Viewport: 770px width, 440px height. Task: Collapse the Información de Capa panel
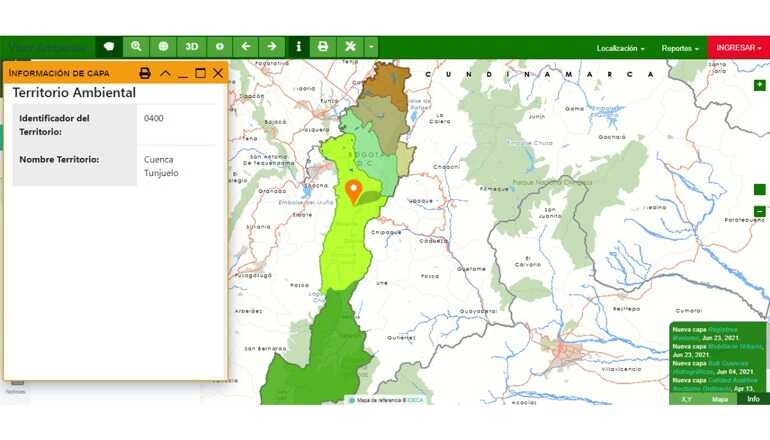click(166, 73)
